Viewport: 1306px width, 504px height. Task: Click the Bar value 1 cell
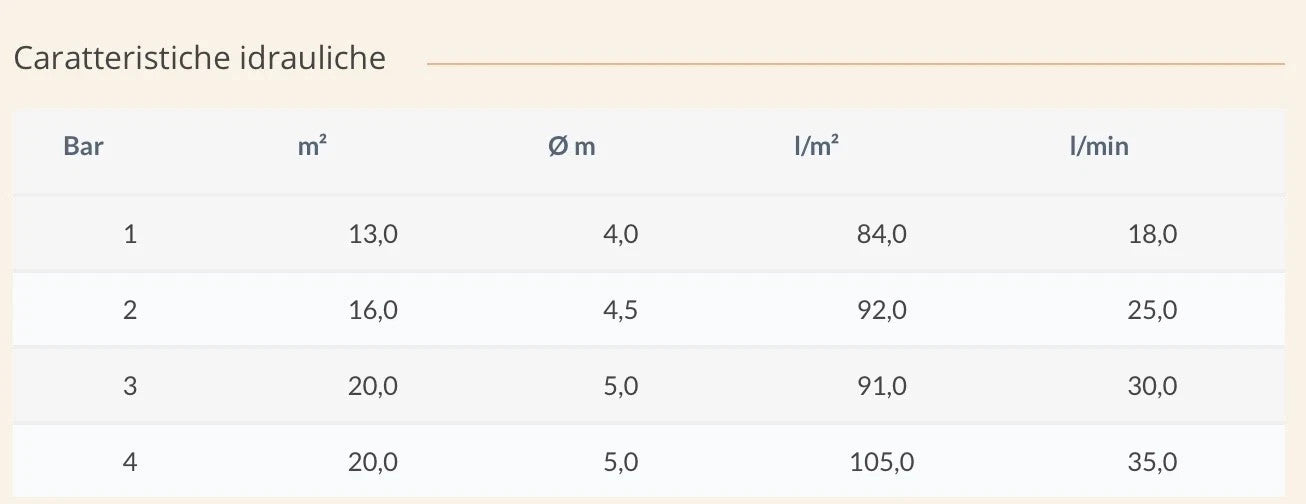[130, 235]
